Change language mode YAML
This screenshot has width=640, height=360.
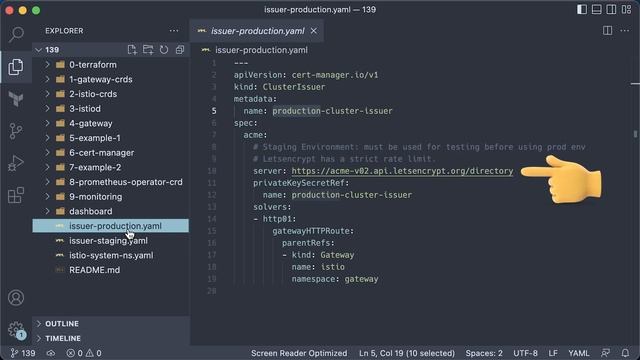(578, 353)
